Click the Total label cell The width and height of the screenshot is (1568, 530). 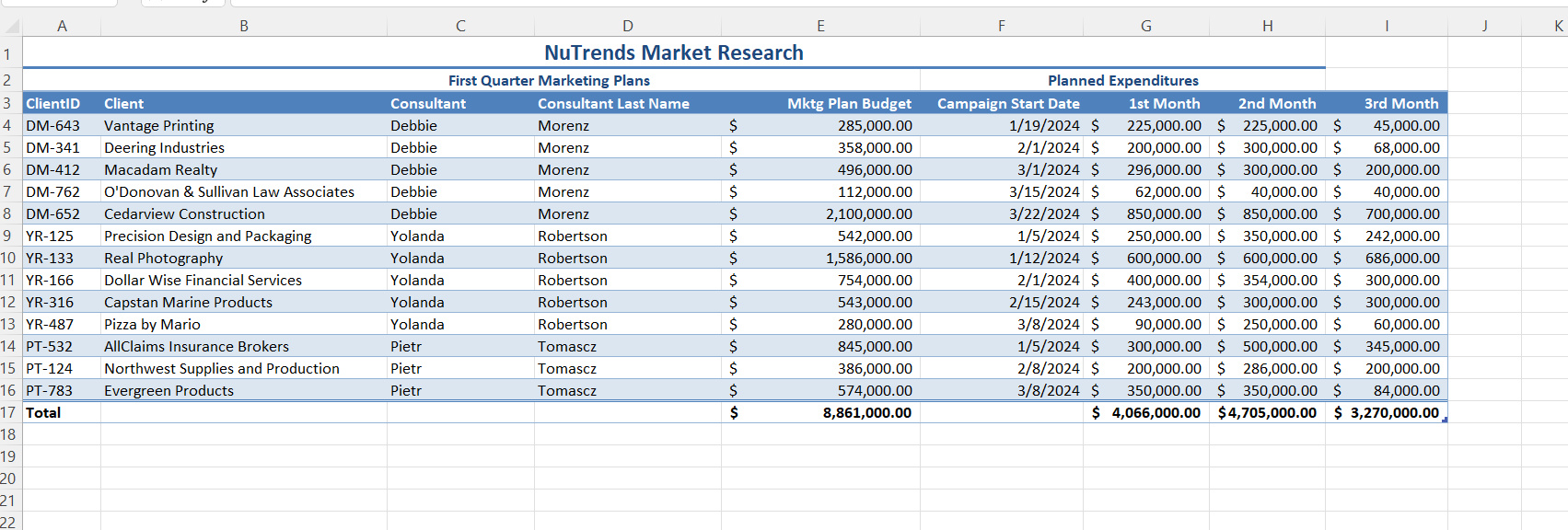43,412
